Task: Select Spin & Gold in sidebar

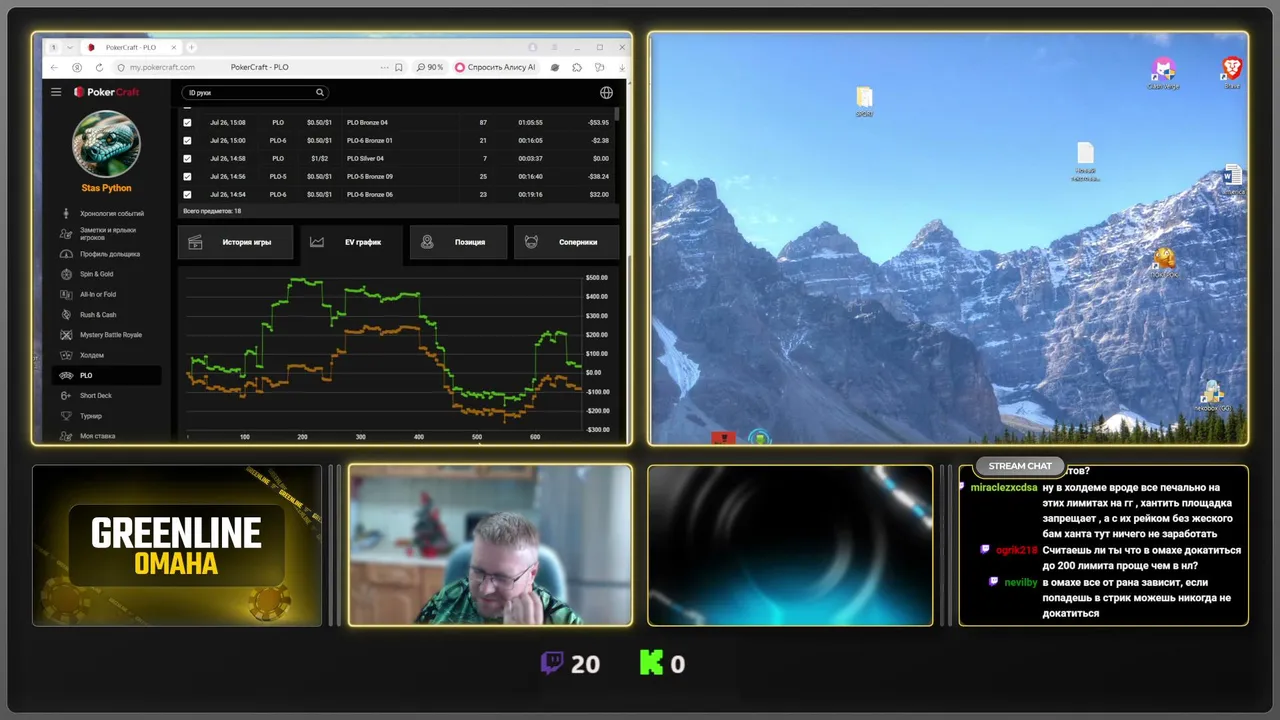Action: (x=106, y=274)
